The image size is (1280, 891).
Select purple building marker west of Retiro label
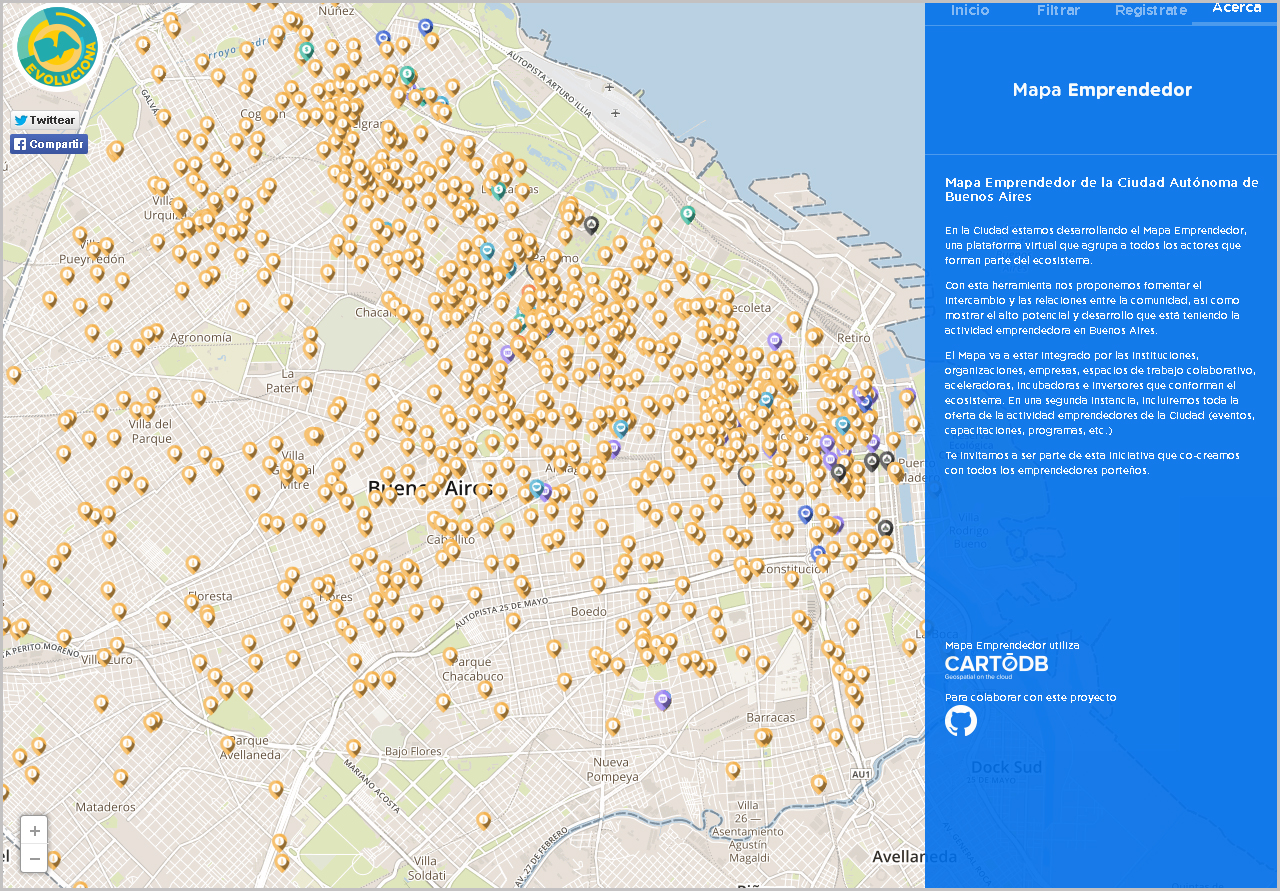(x=774, y=341)
